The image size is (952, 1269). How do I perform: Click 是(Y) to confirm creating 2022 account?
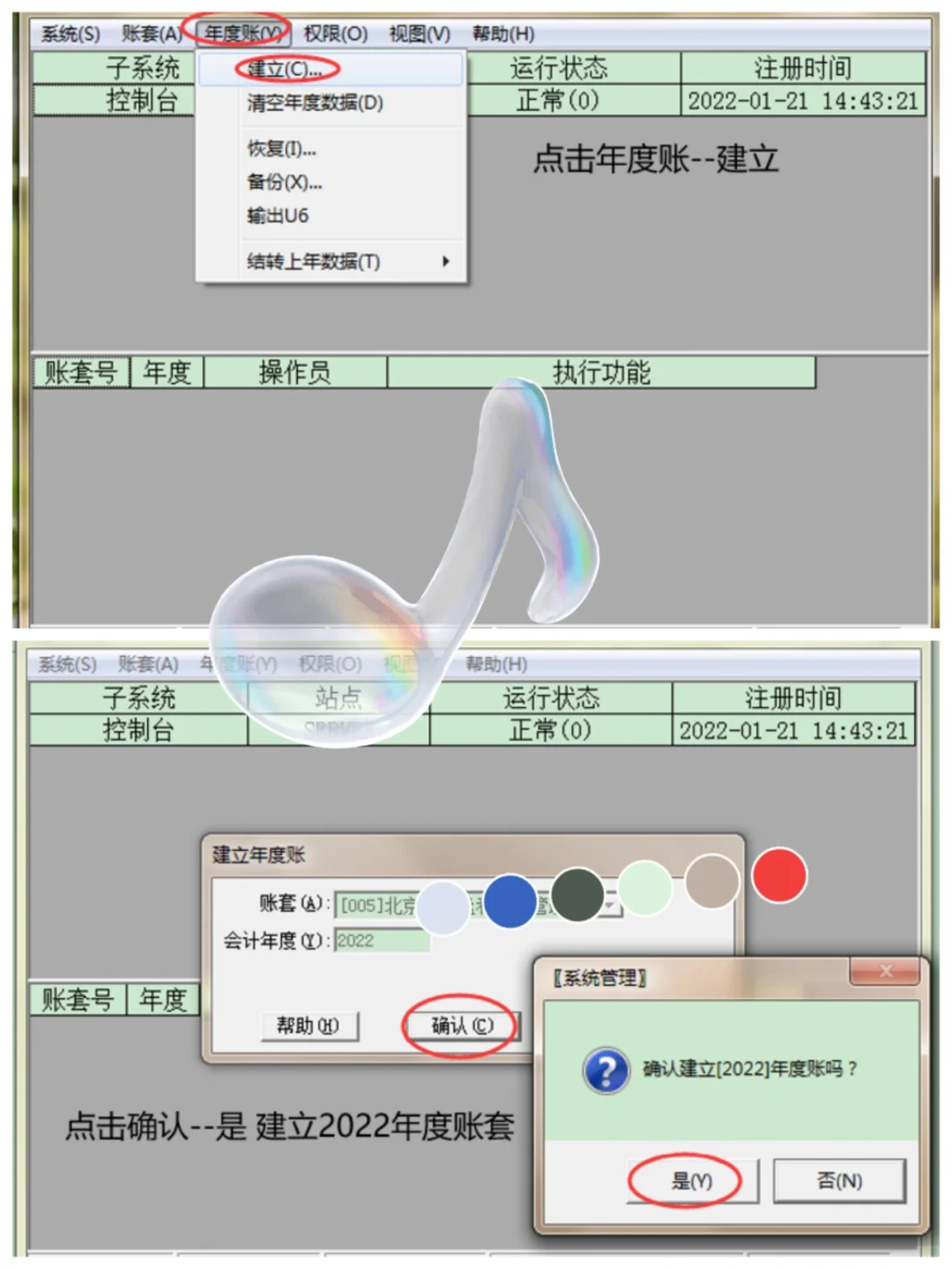(691, 1180)
